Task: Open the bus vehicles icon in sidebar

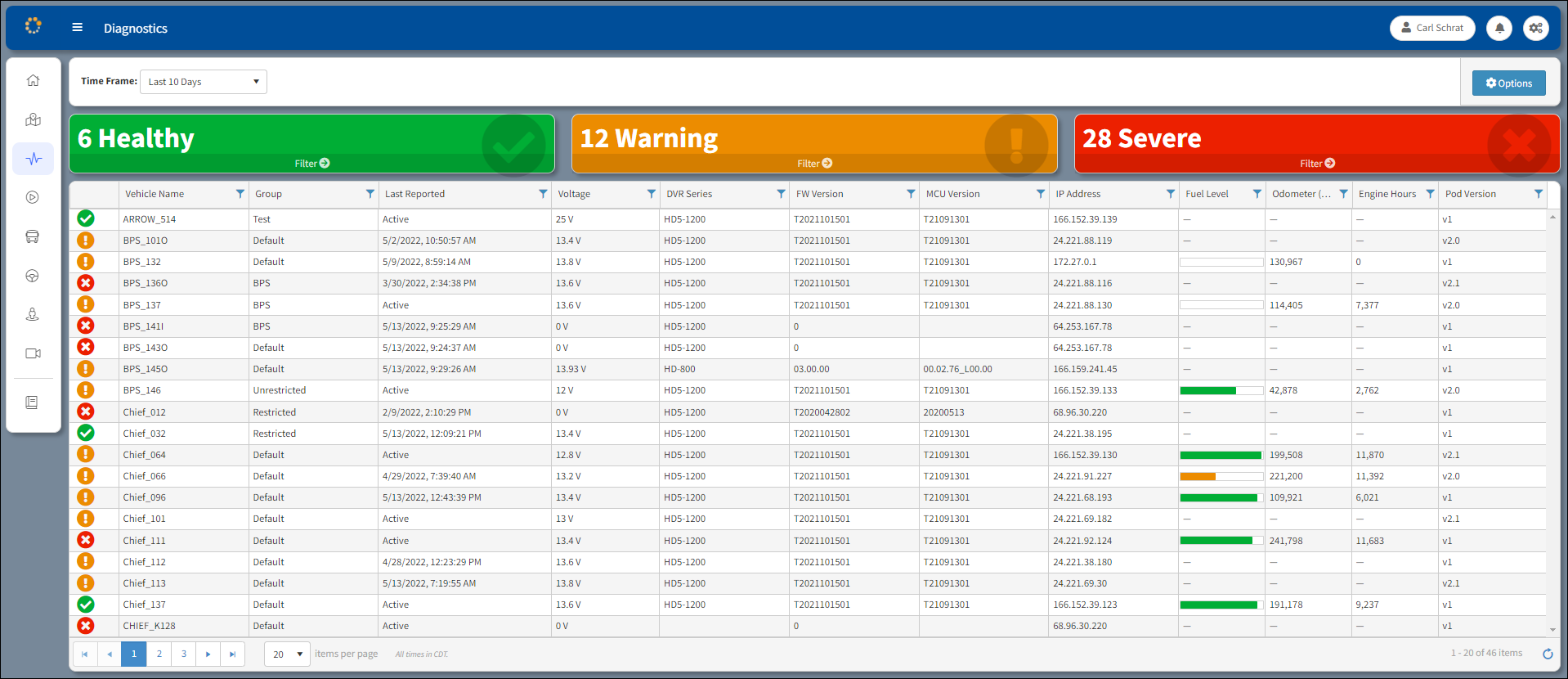Action: pos(33,236)
